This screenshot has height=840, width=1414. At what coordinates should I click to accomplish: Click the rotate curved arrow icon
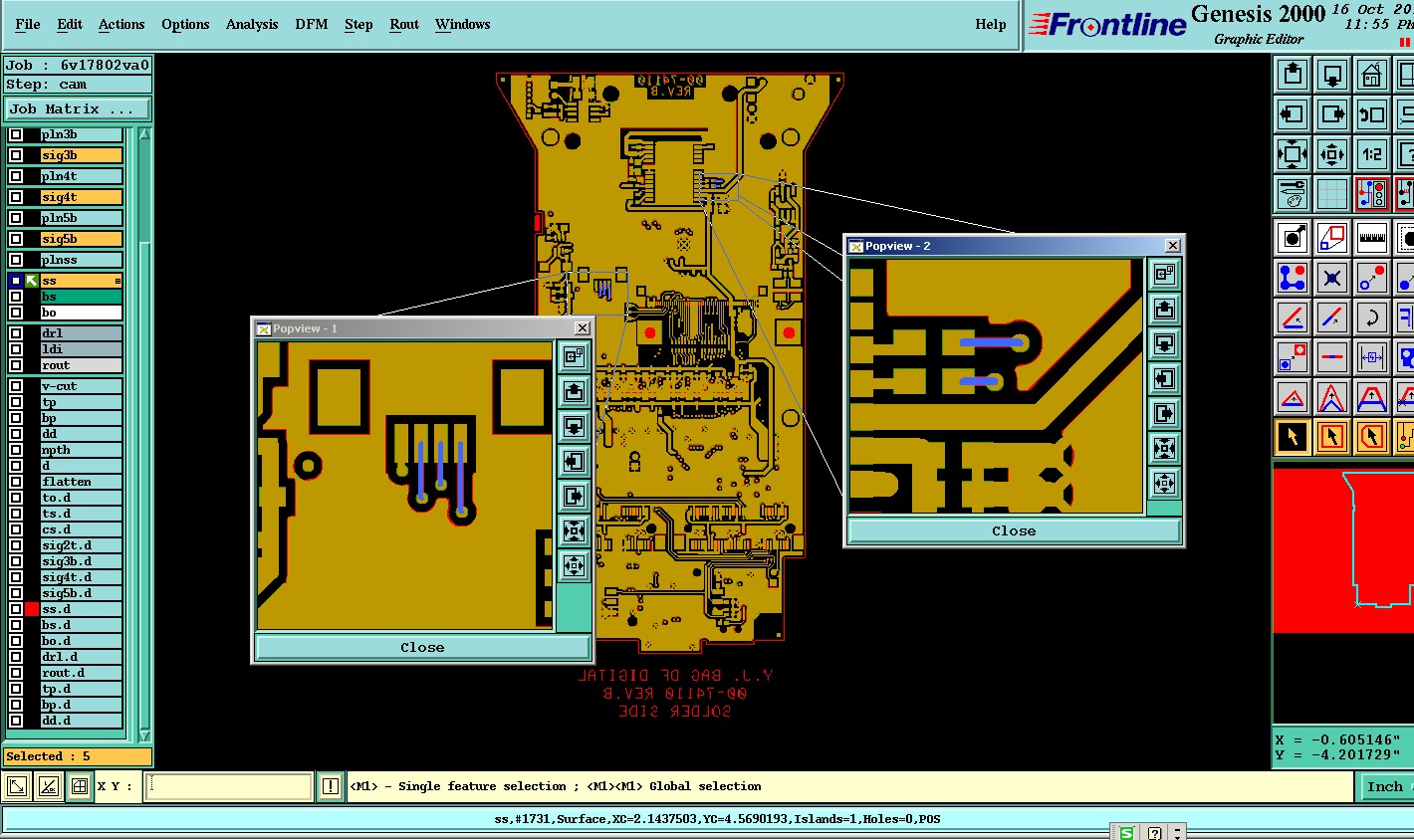[1372, 317]
